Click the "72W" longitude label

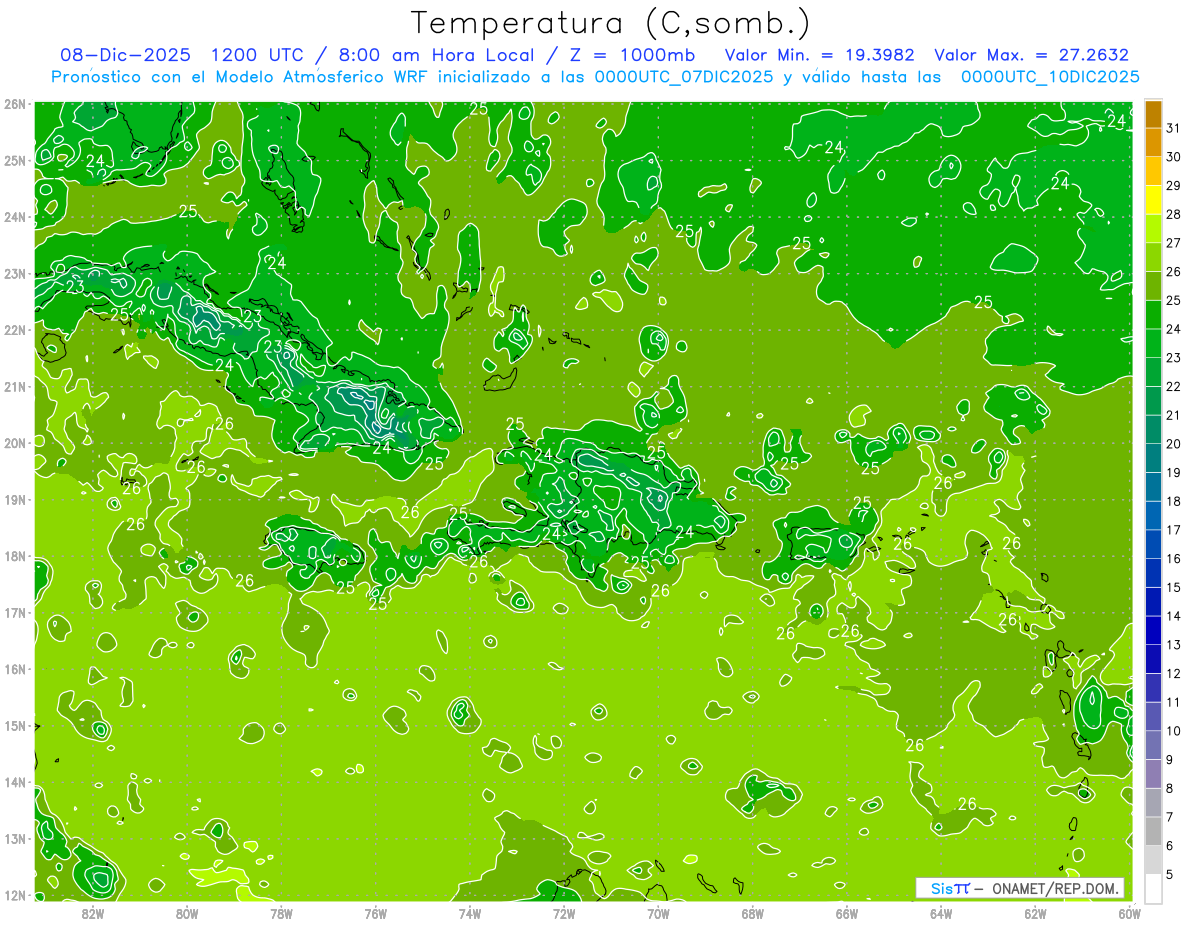tap(564, 913)
